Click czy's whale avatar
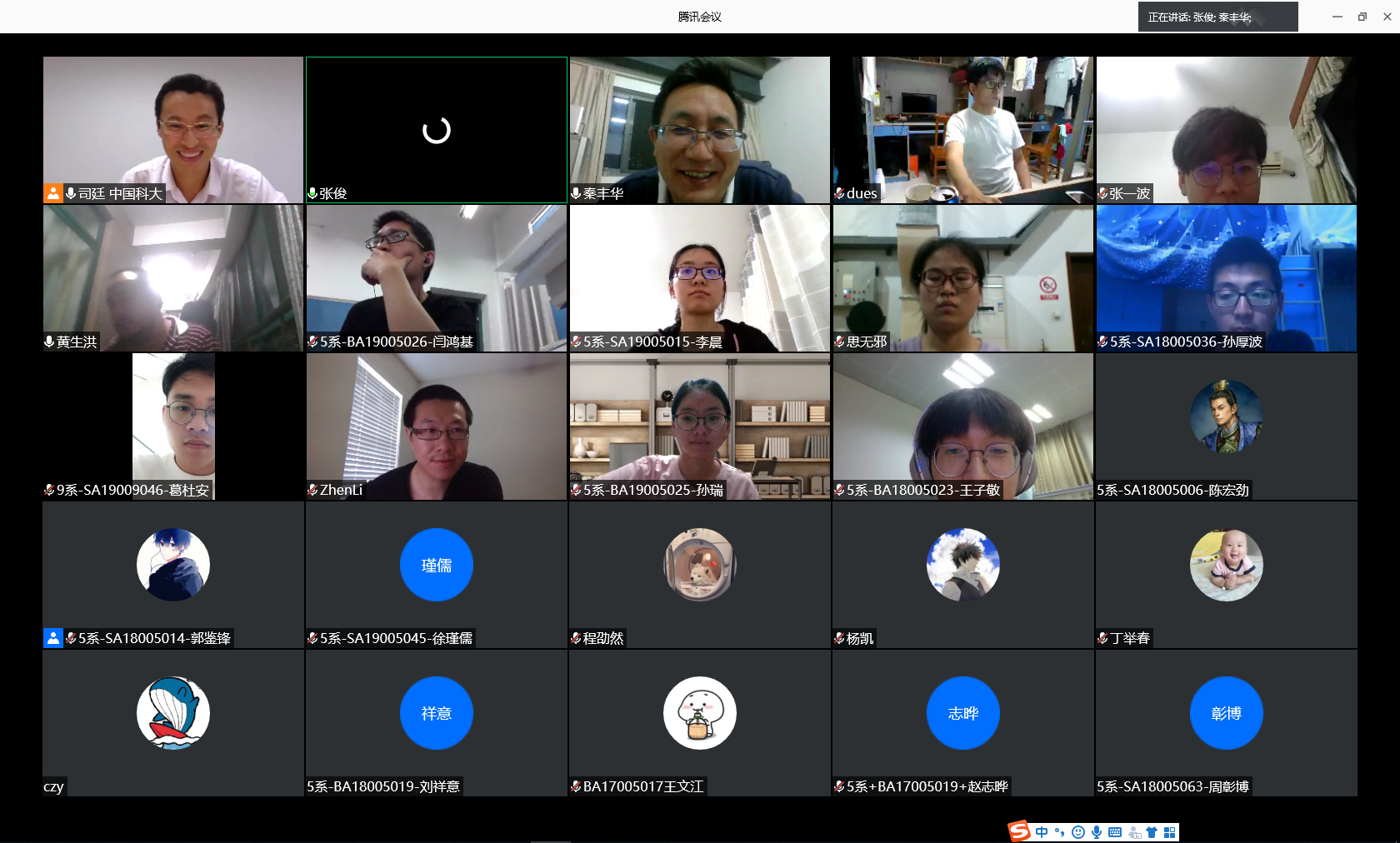1400x843 pixels. [173, 713]
